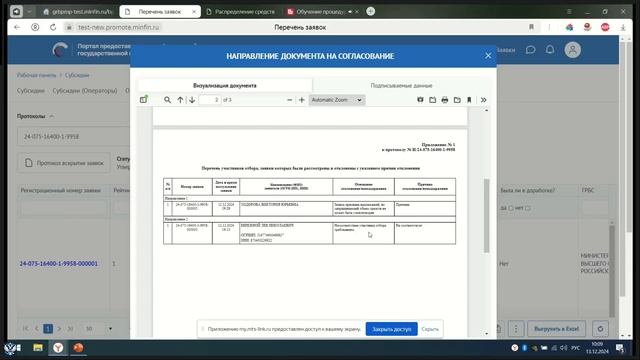Open portal chat messages icon
The width and height of the screenshot is (640, 360).
(x=530, y=50)
